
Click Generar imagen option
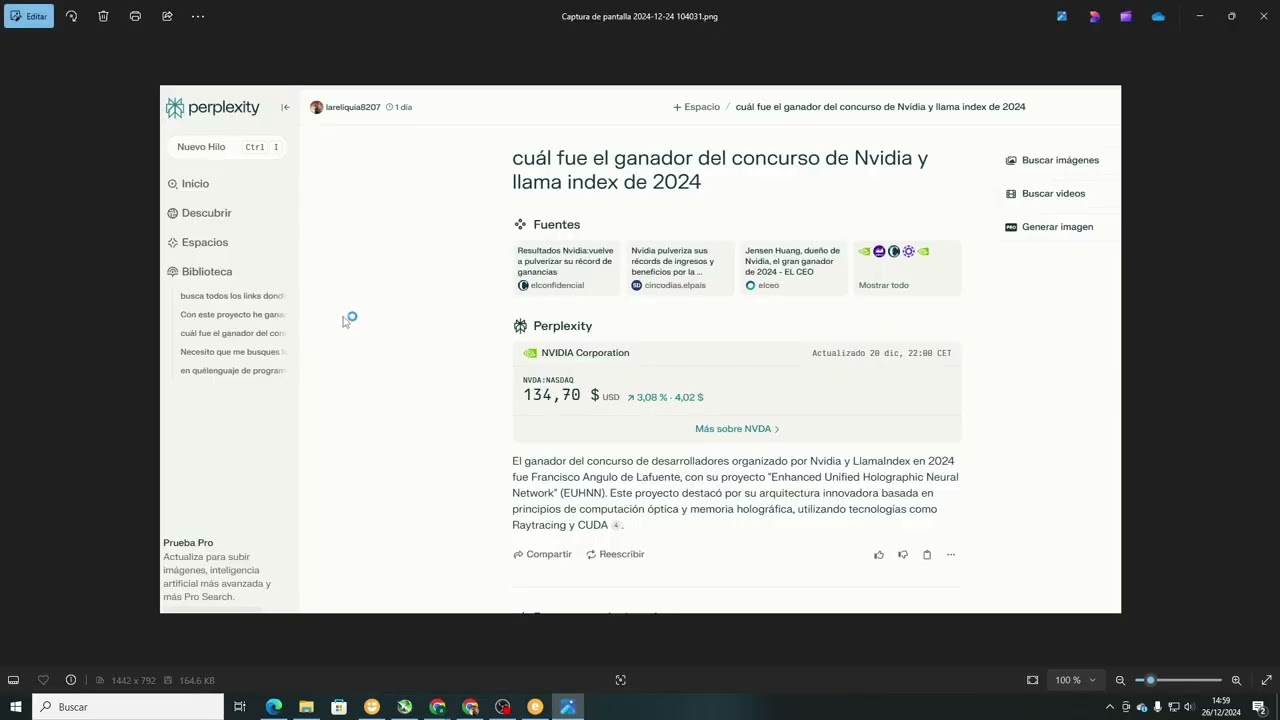[x=1049, y=227]
